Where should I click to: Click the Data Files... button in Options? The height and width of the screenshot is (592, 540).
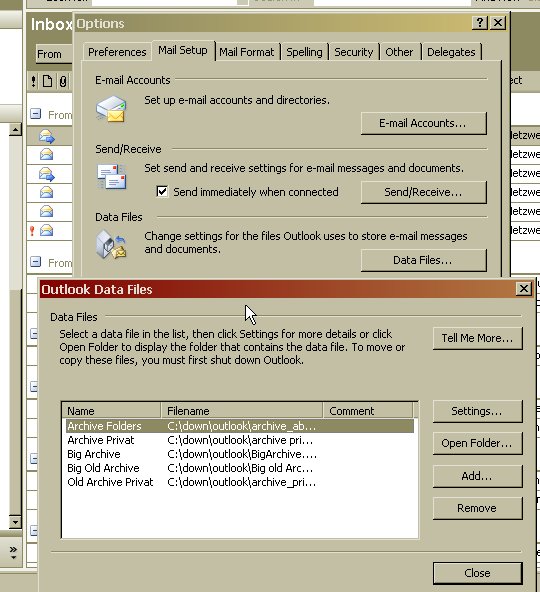pyautogui.click(x=423, y=260)
